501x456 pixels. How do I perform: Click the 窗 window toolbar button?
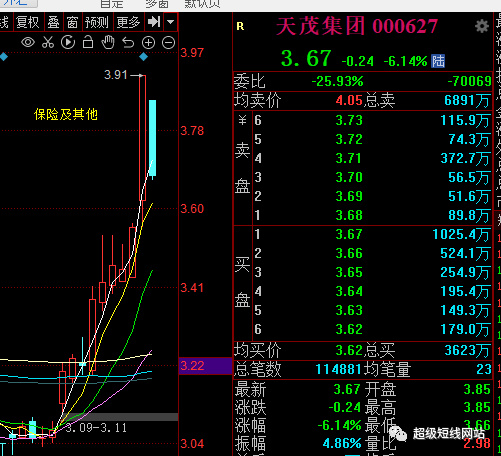tap(72, 22)
